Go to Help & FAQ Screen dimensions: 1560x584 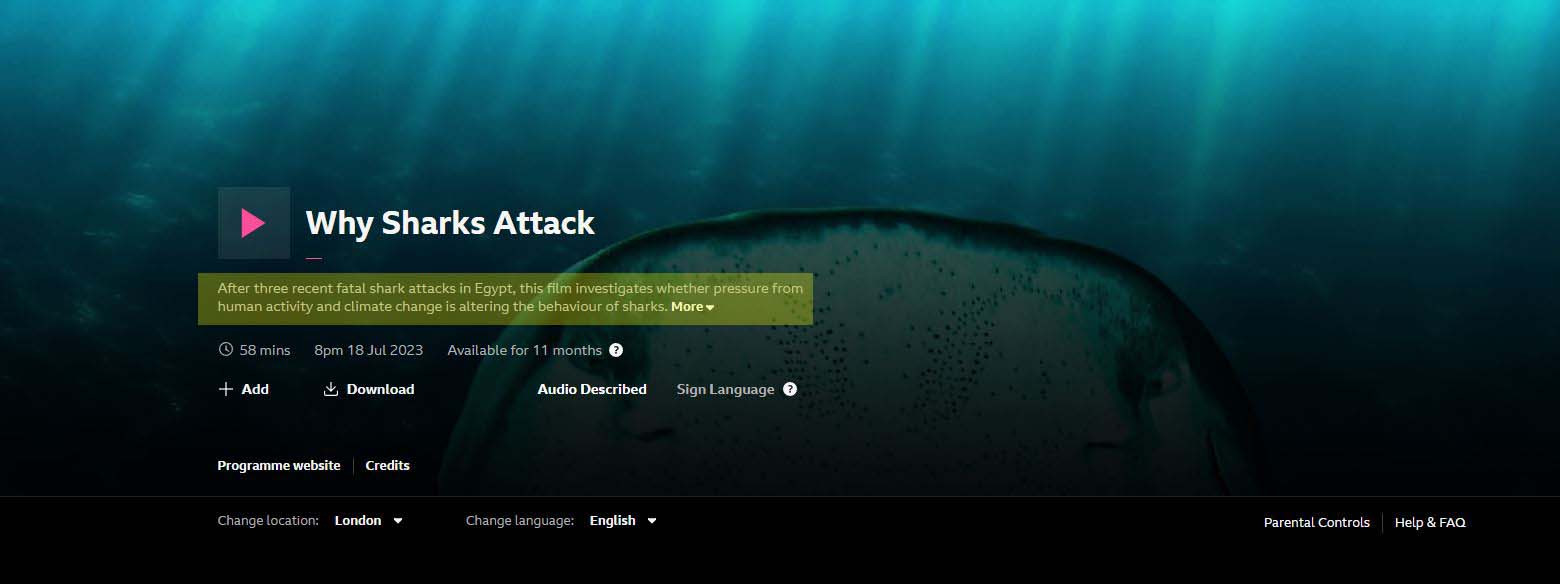1430,522
